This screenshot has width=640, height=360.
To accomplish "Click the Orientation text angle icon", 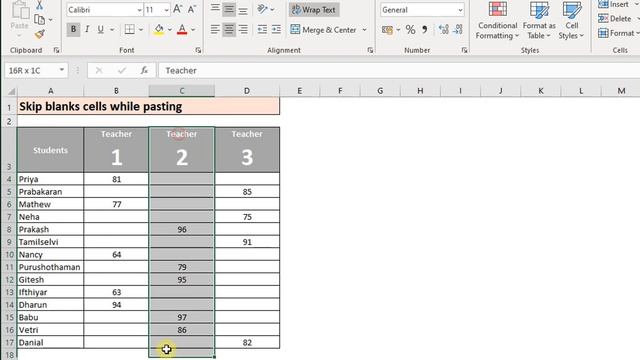I will click(x=262, y=9).
